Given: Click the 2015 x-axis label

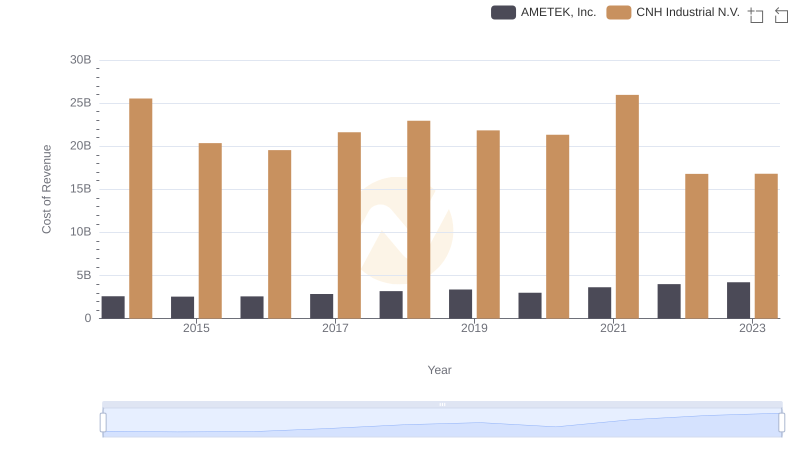Looking at the screenshot, I should [x=196, y=328].
